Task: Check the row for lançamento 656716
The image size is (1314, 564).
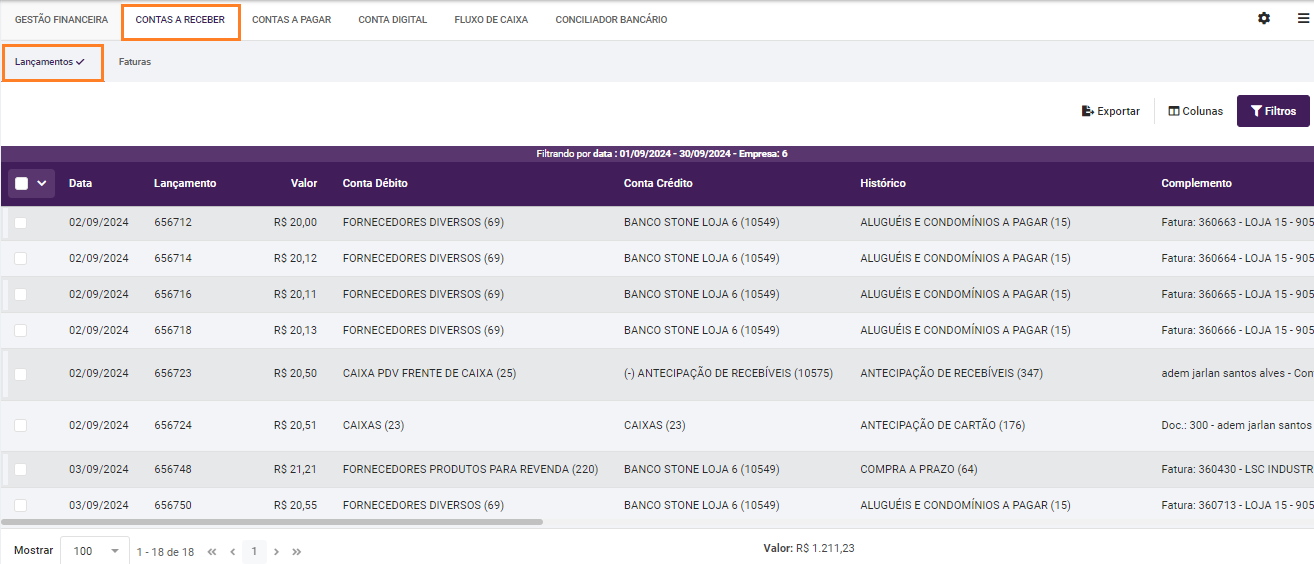Action: [21, 295]
